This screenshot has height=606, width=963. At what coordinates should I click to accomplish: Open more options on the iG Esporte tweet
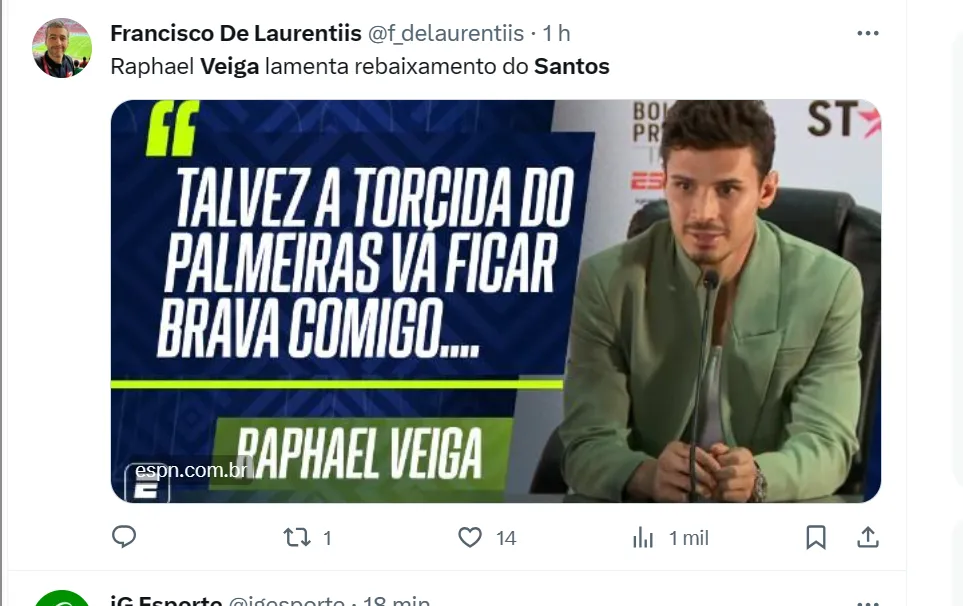868,603
